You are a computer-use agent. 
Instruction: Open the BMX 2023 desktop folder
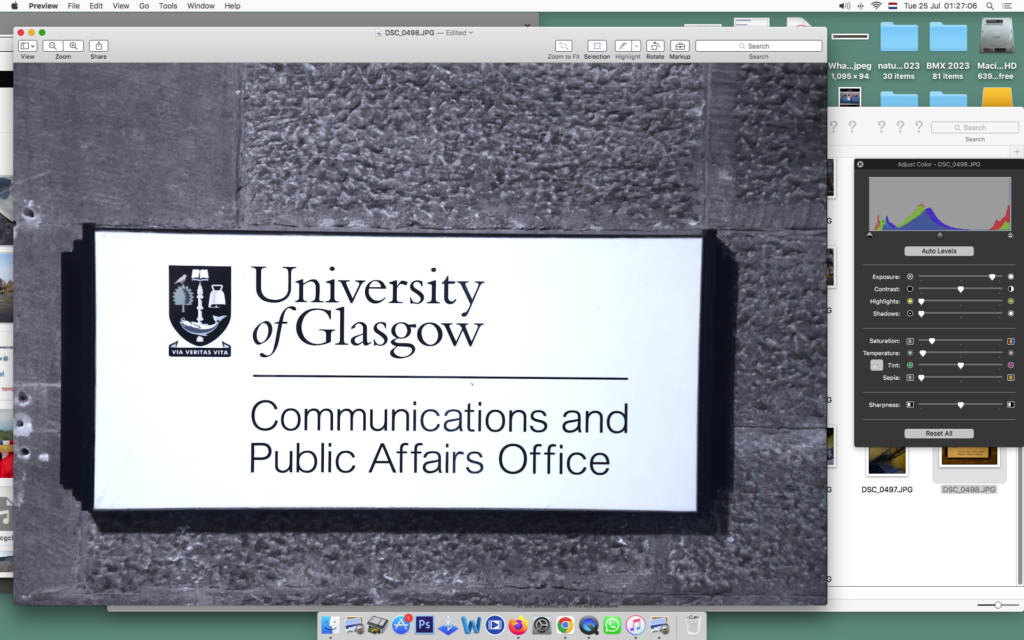(x=948, y=37)
